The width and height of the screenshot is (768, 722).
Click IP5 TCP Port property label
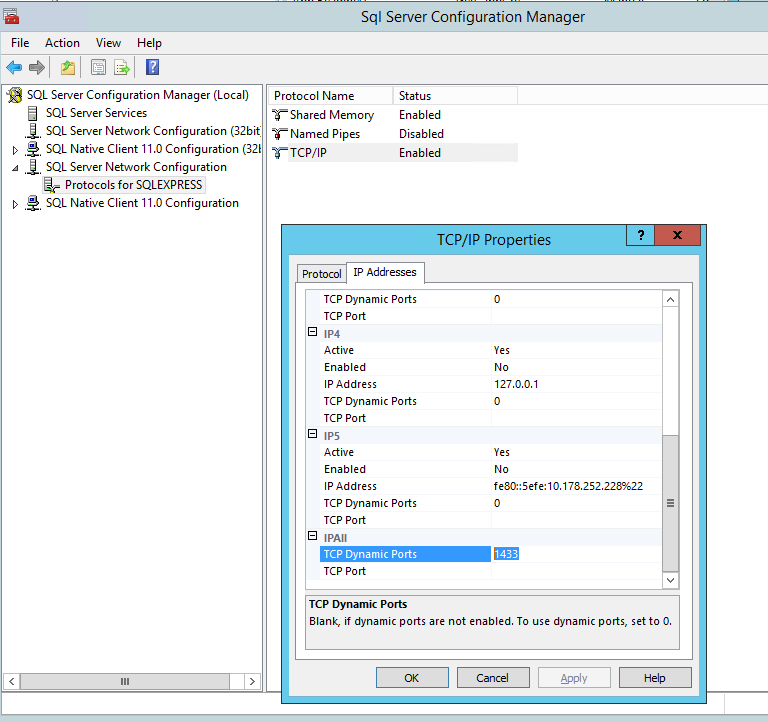pos(344,520)
